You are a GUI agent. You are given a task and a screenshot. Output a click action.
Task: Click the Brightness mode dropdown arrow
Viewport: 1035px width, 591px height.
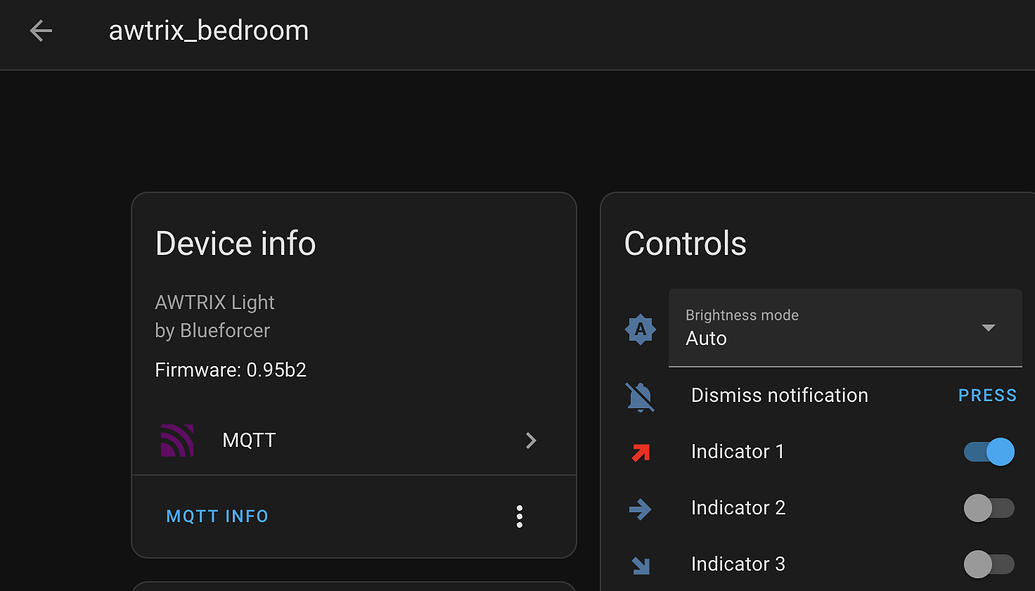click(988, 327)
